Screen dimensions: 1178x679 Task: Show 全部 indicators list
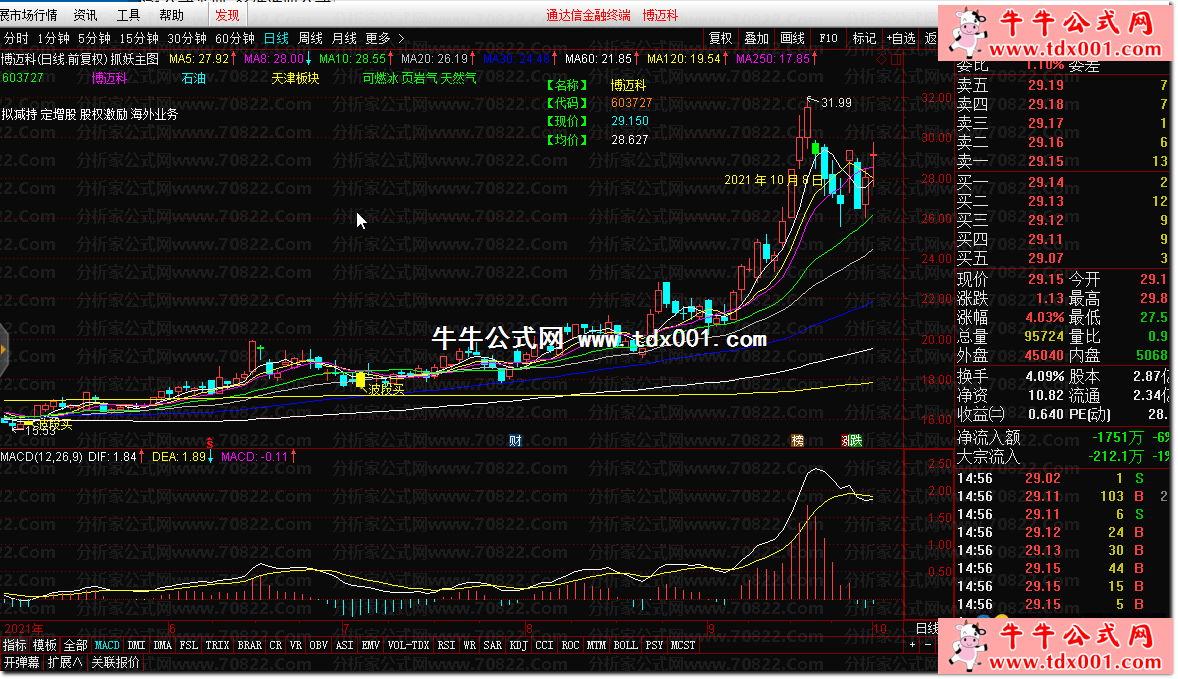pyautogui.click(x=75, y=645)
